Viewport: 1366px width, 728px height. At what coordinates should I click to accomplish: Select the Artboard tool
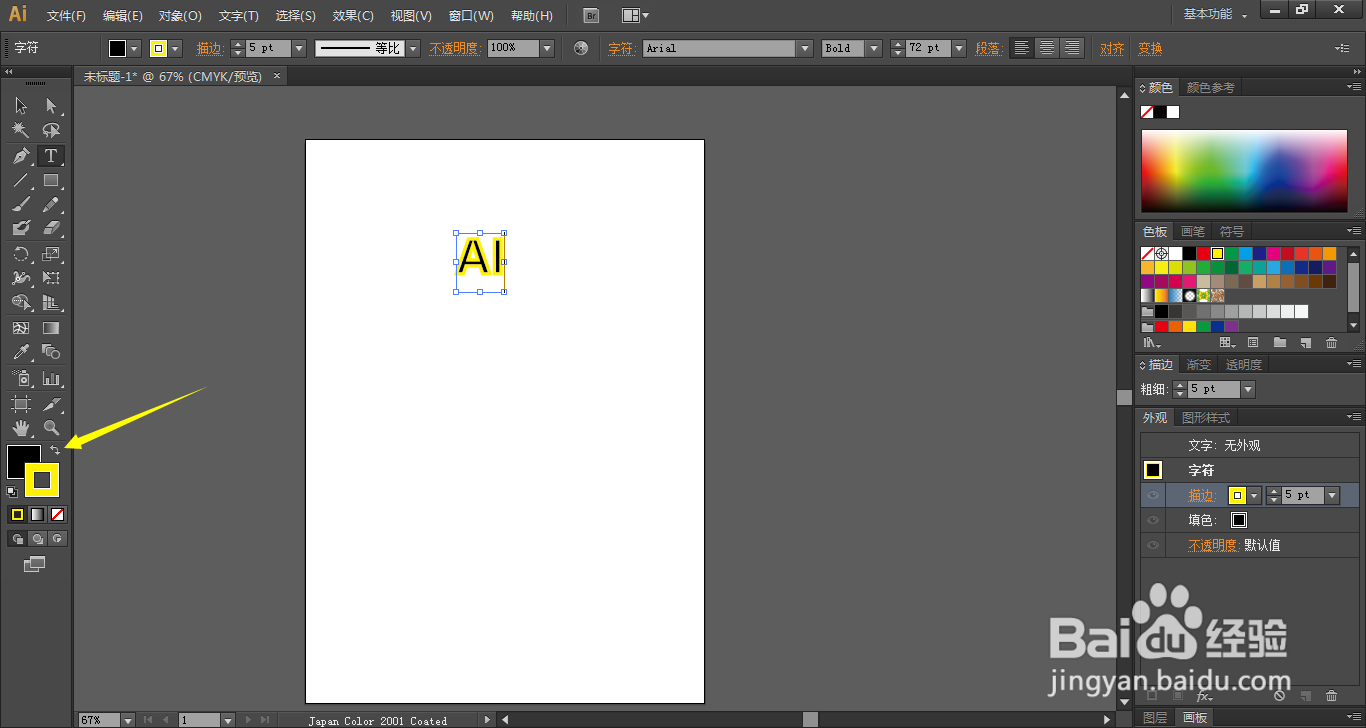(x=21, y=404)
